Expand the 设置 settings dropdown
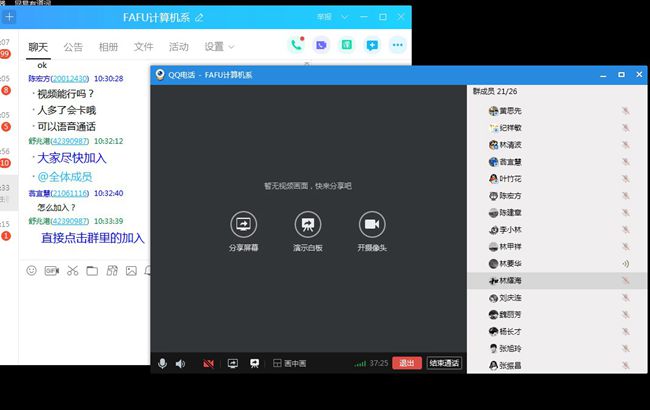650x410 pixels. [219, 46]
